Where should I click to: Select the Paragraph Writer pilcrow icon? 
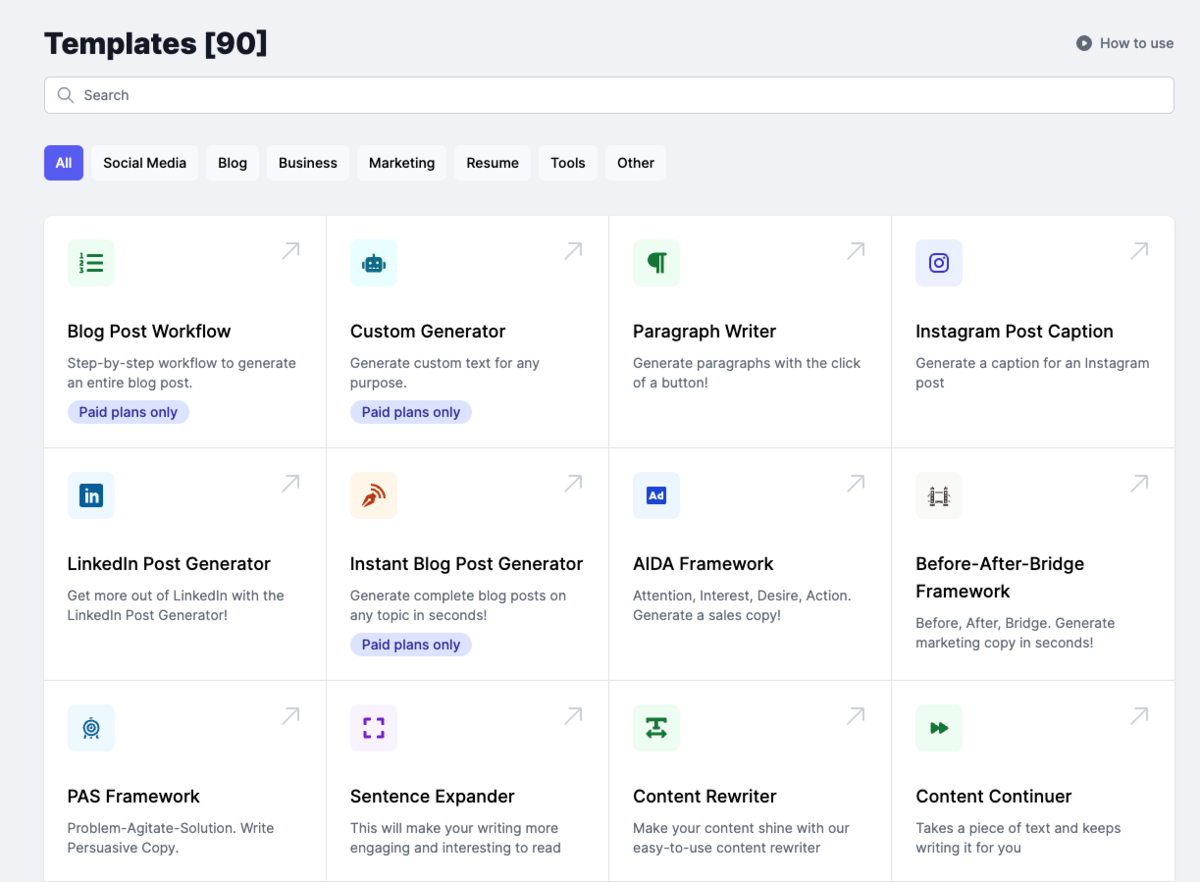click(656, 263)
